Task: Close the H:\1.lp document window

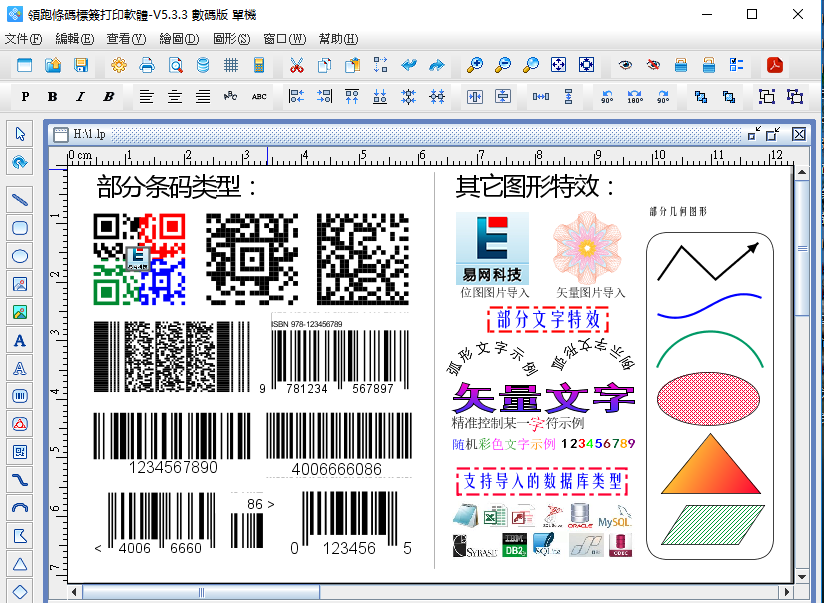Action: [799, 135]
